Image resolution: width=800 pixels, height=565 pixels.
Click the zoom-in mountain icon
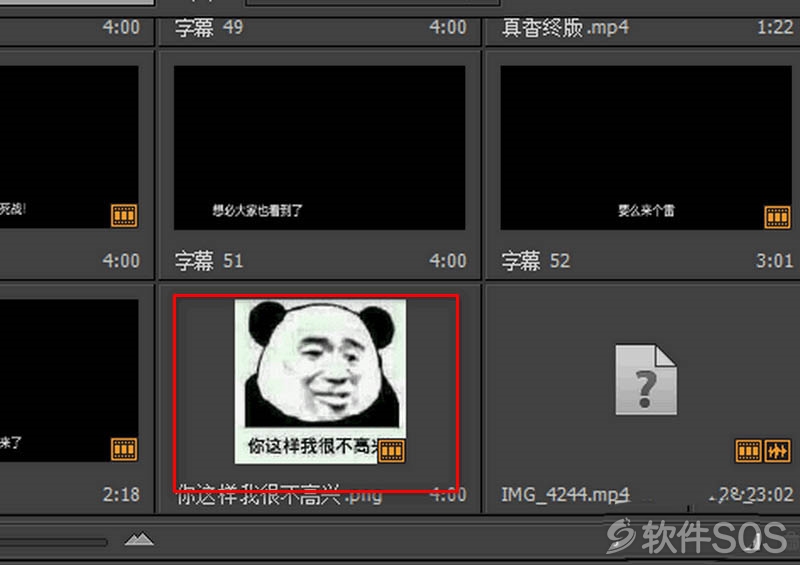pos(139,539)
